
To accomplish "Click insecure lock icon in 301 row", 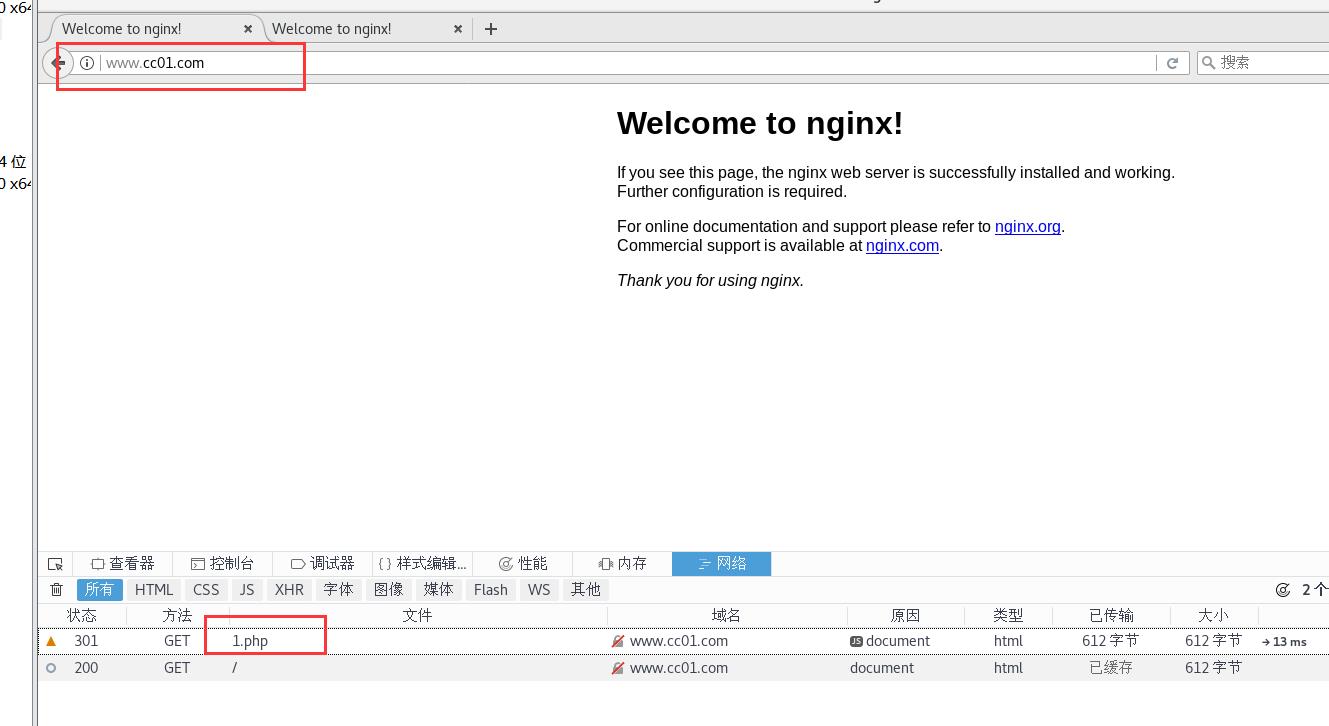I will pos(618,641).
